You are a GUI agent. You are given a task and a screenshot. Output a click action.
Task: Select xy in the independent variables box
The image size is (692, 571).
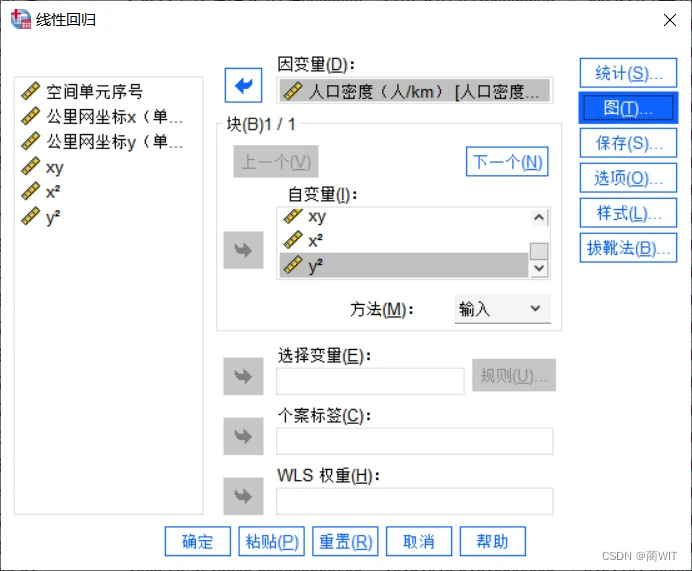pyautogui.click(x=317, y=216)
